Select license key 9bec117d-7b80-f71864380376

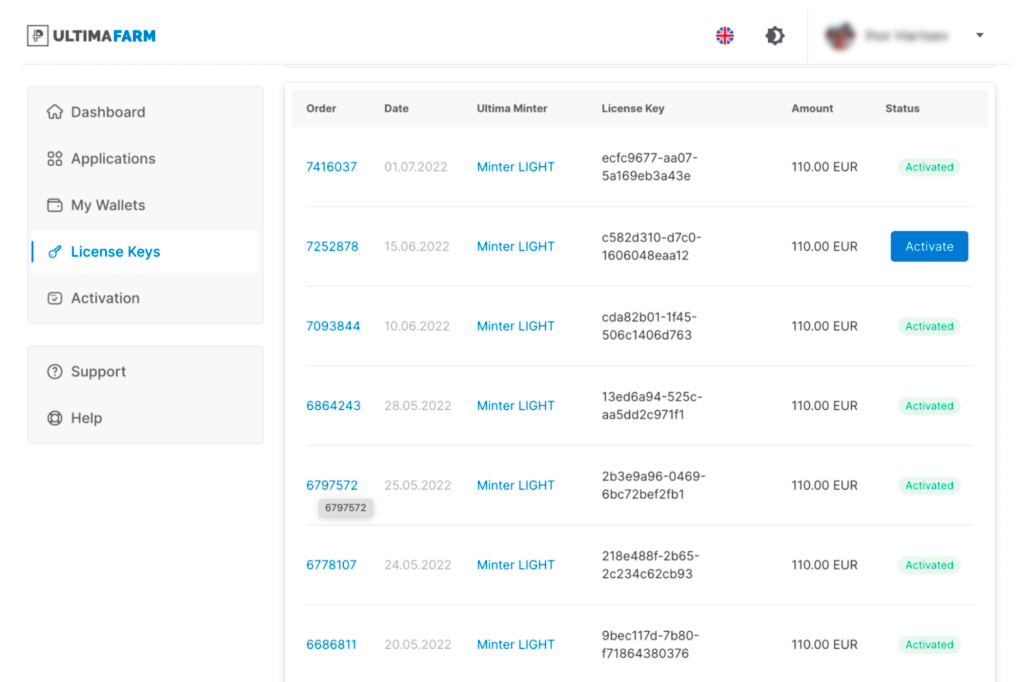click(650, 645)
